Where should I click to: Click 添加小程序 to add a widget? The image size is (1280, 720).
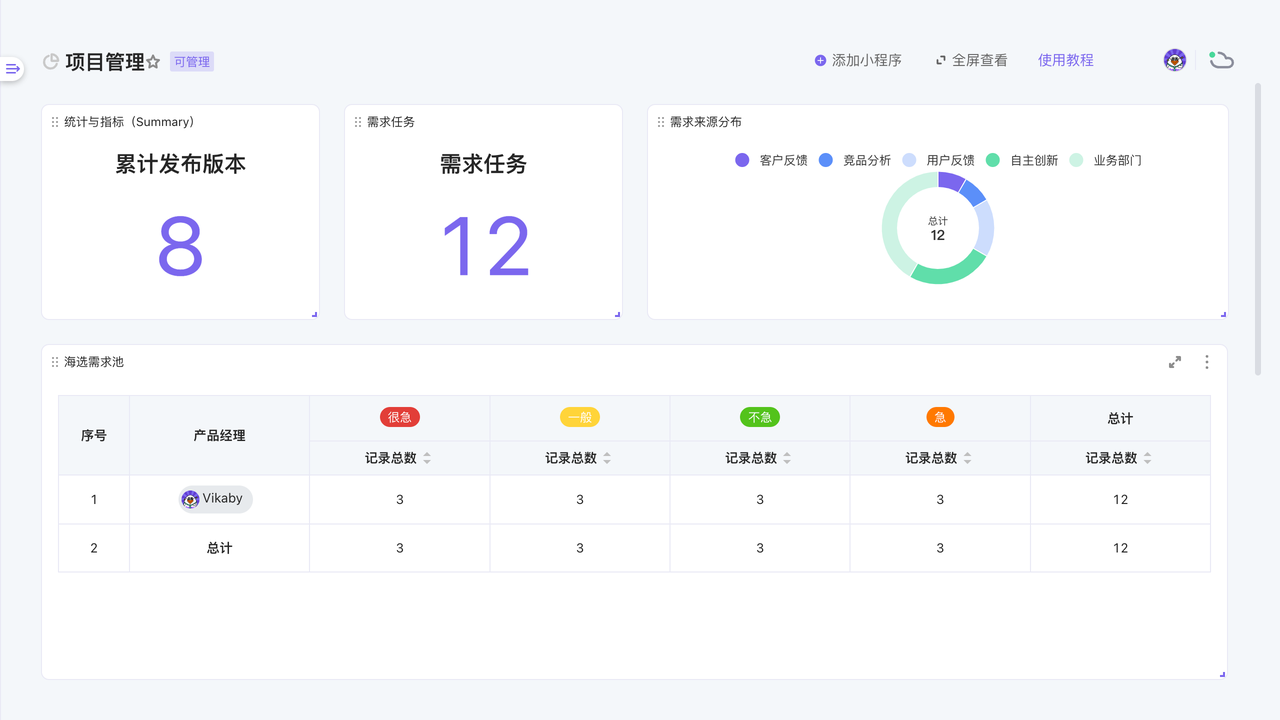[x=858, y=60]
